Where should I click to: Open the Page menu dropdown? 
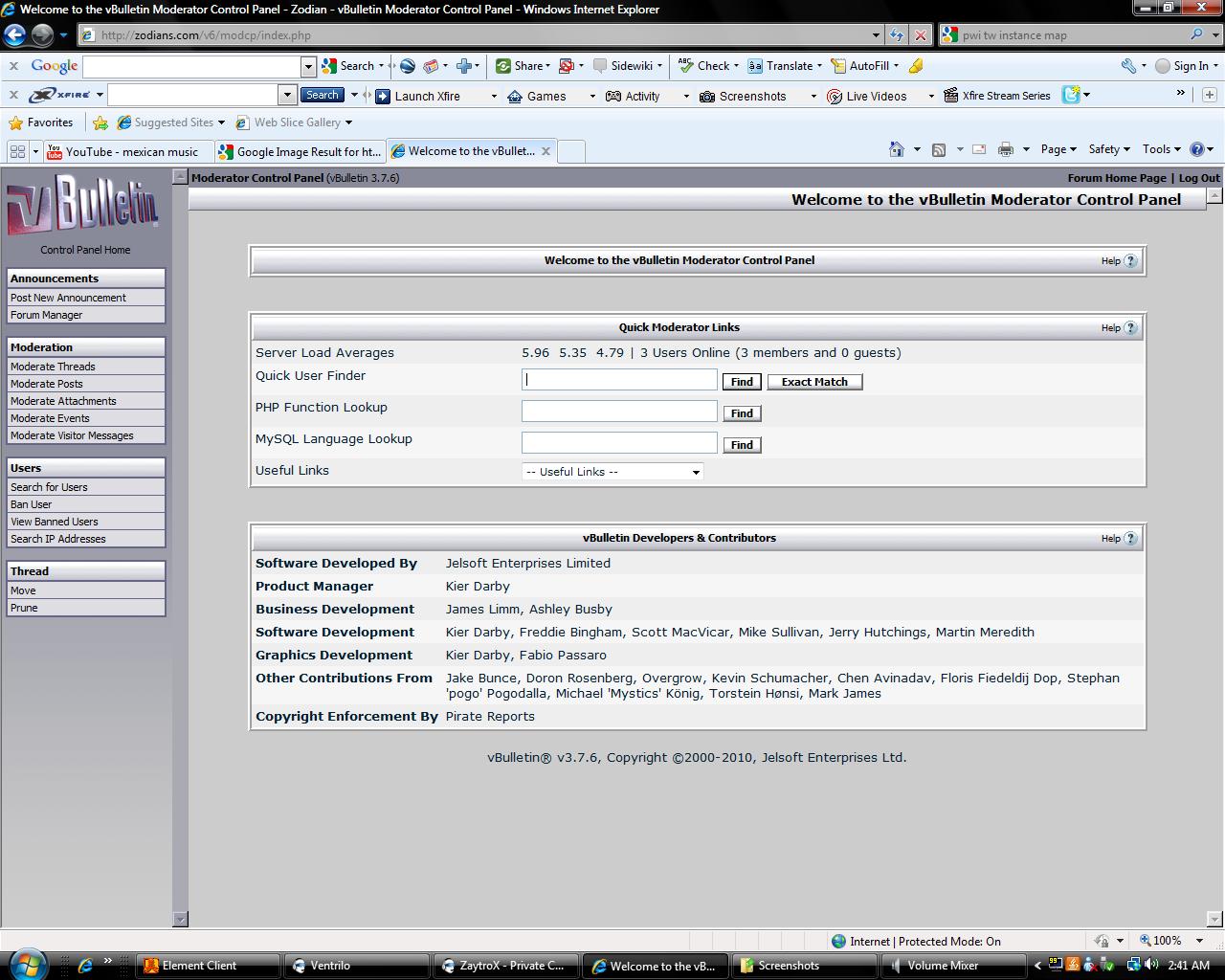1058,149
